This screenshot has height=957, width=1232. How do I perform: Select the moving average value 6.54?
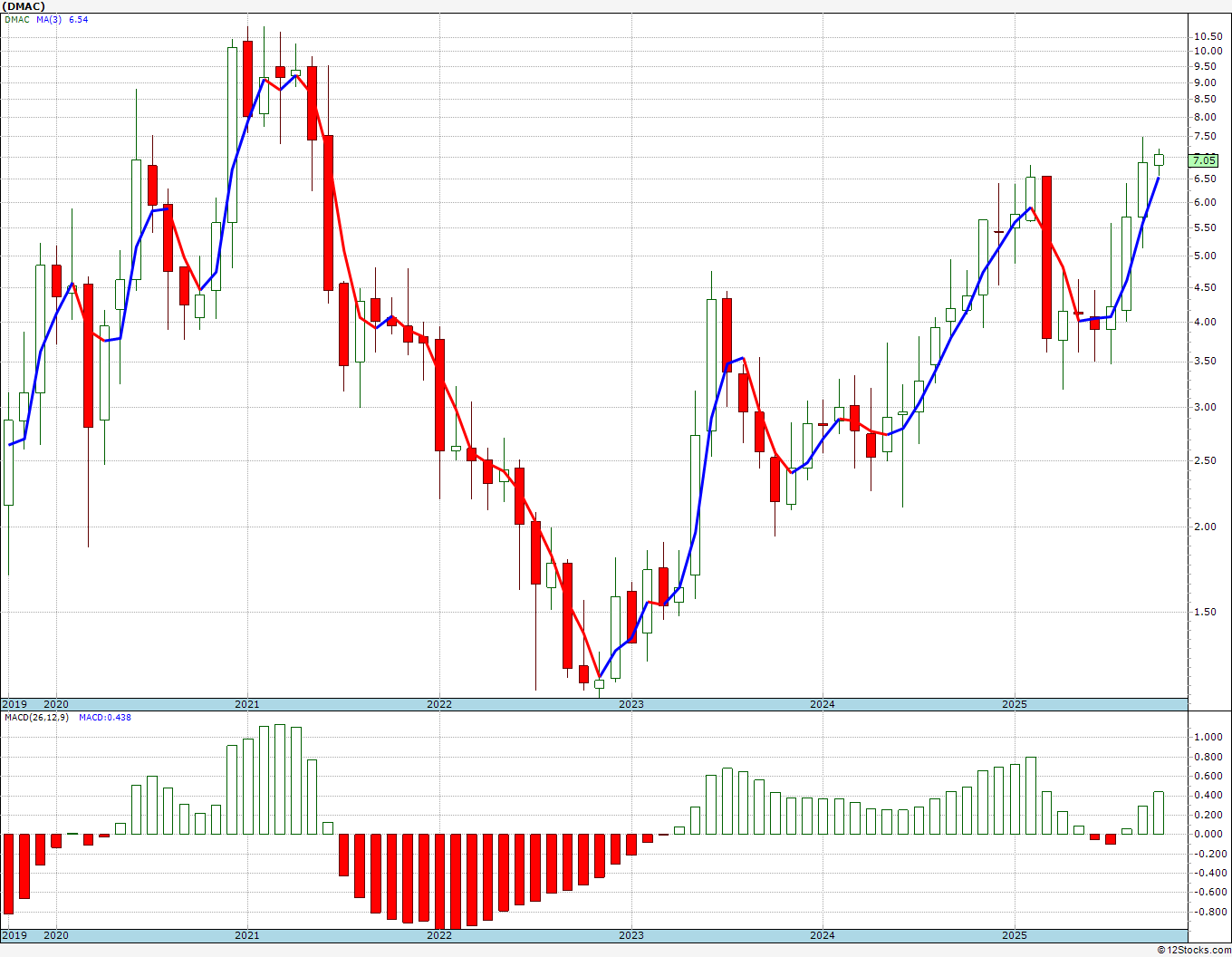[79, 19]
